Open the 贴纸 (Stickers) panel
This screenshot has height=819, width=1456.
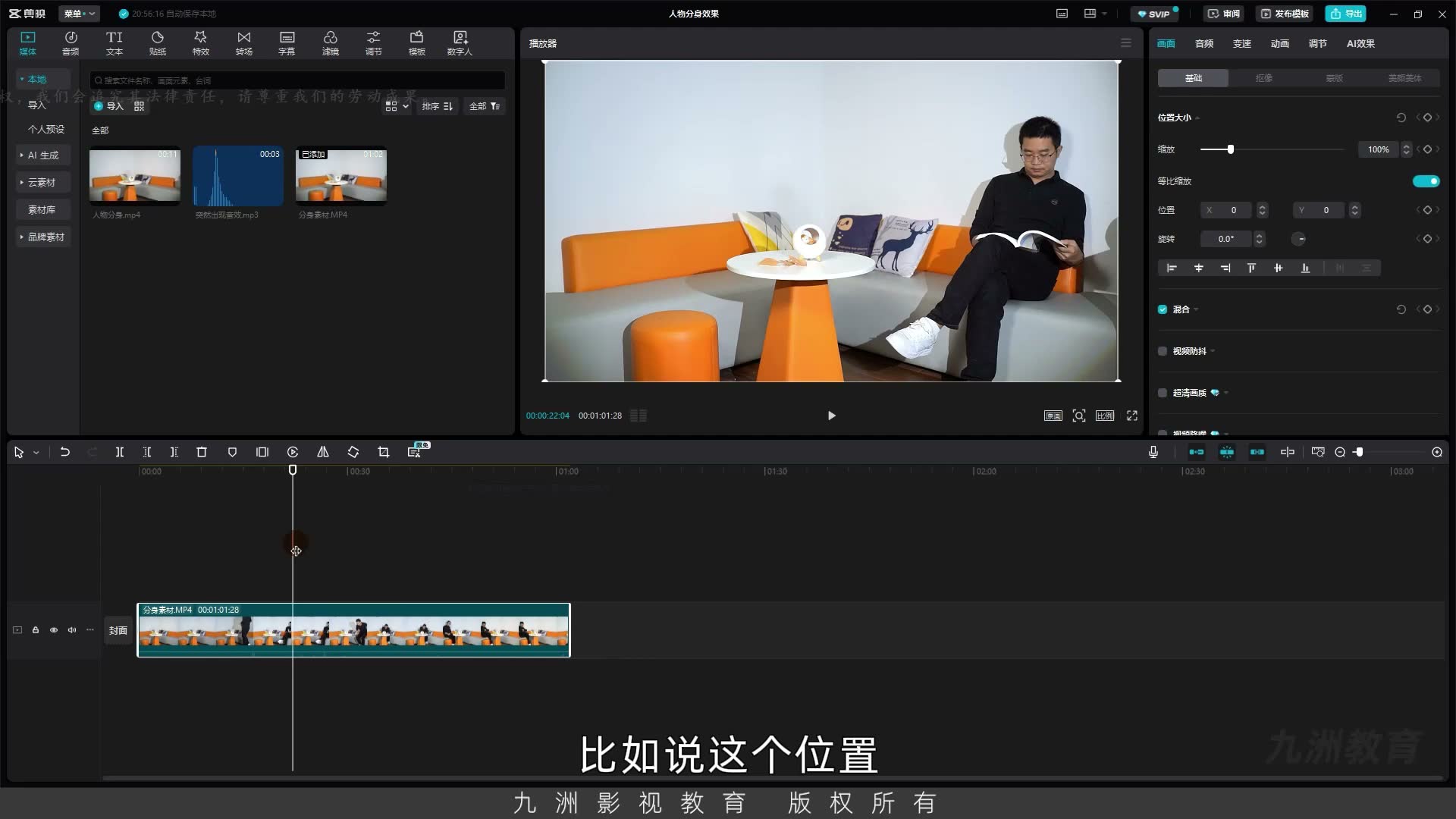(157, 43)
